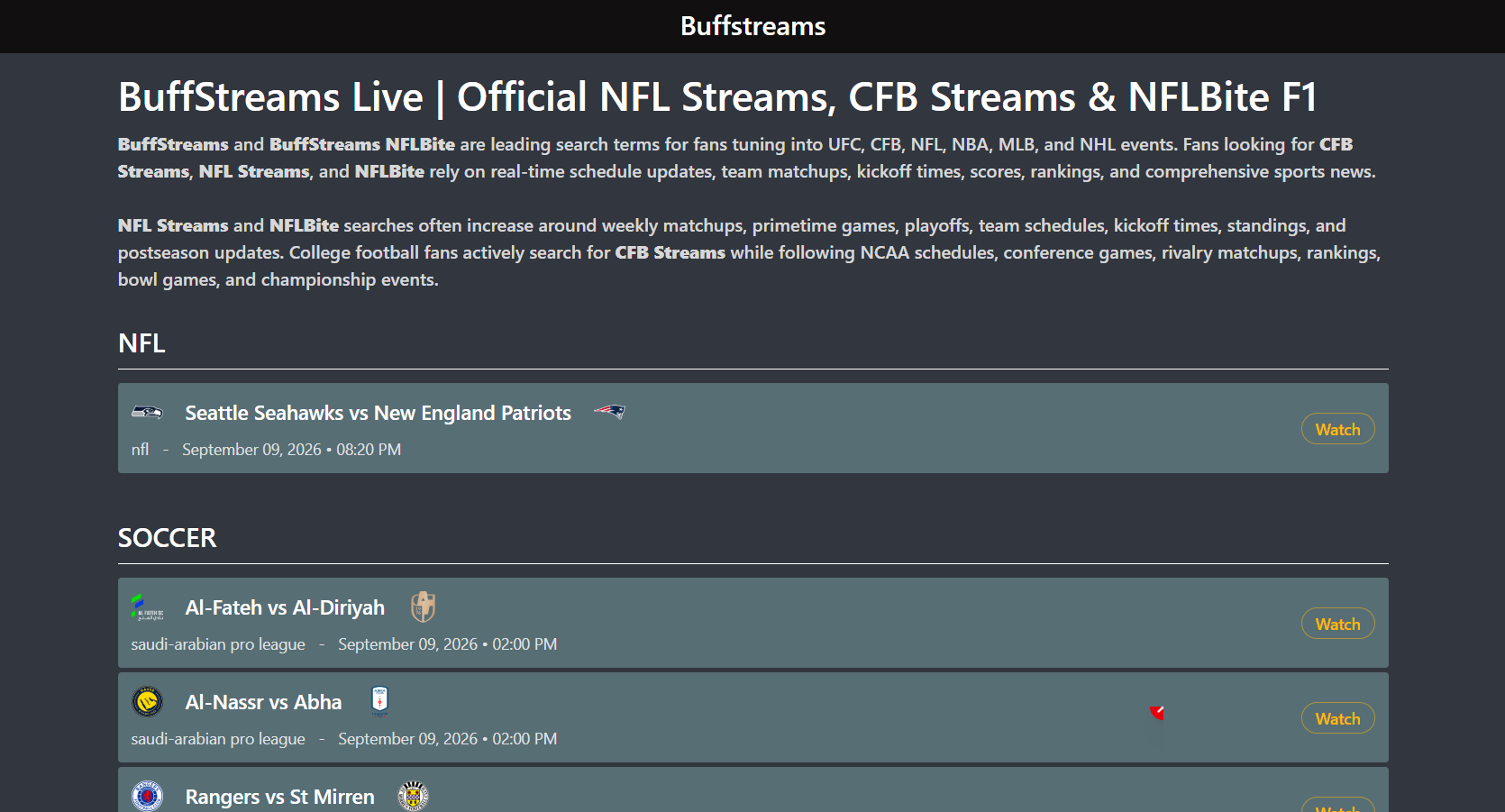Watch the Seahawks vs Patriots stream

point(1337,429)
